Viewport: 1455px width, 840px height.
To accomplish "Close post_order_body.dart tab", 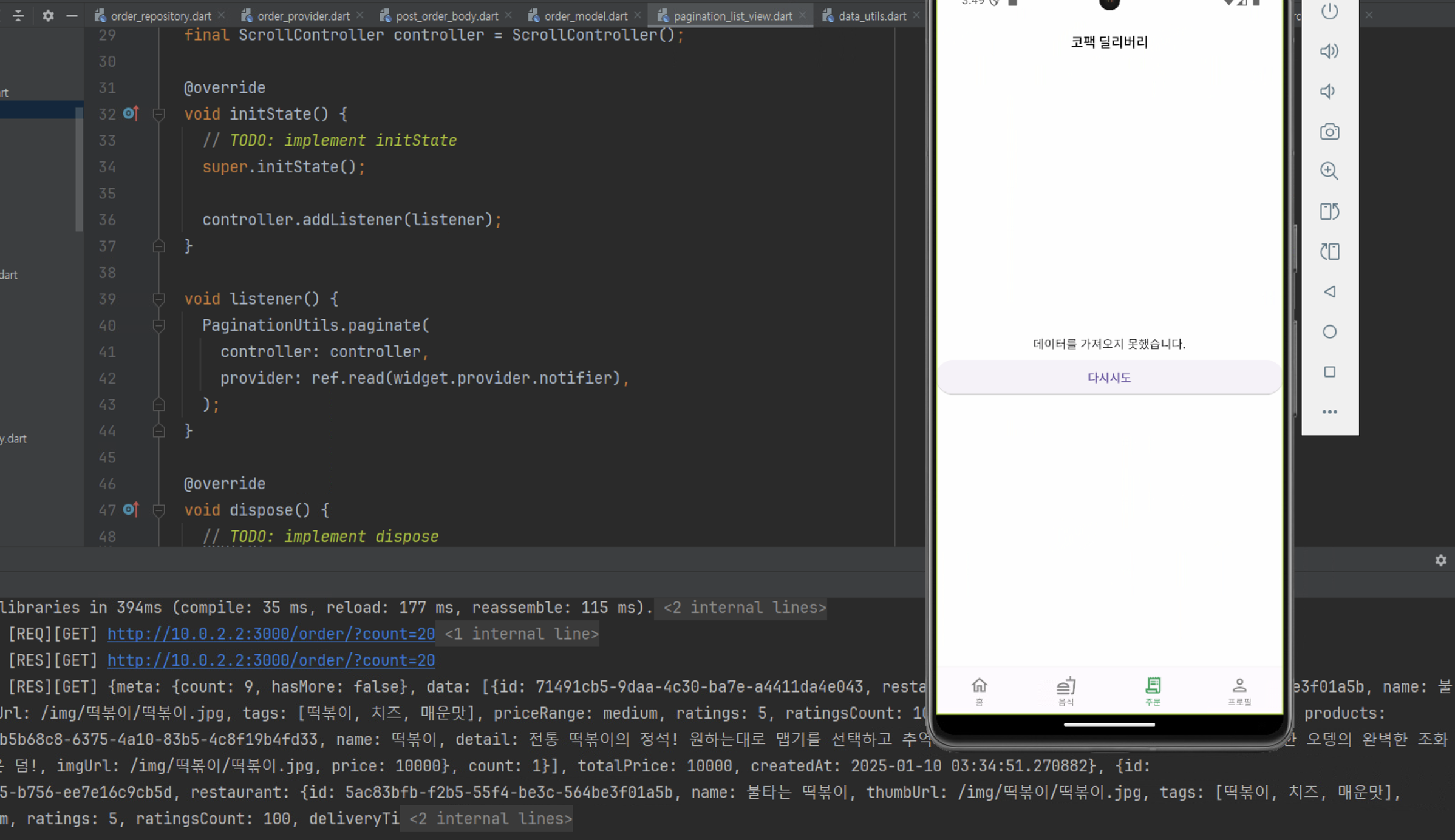I will (508, 15).
